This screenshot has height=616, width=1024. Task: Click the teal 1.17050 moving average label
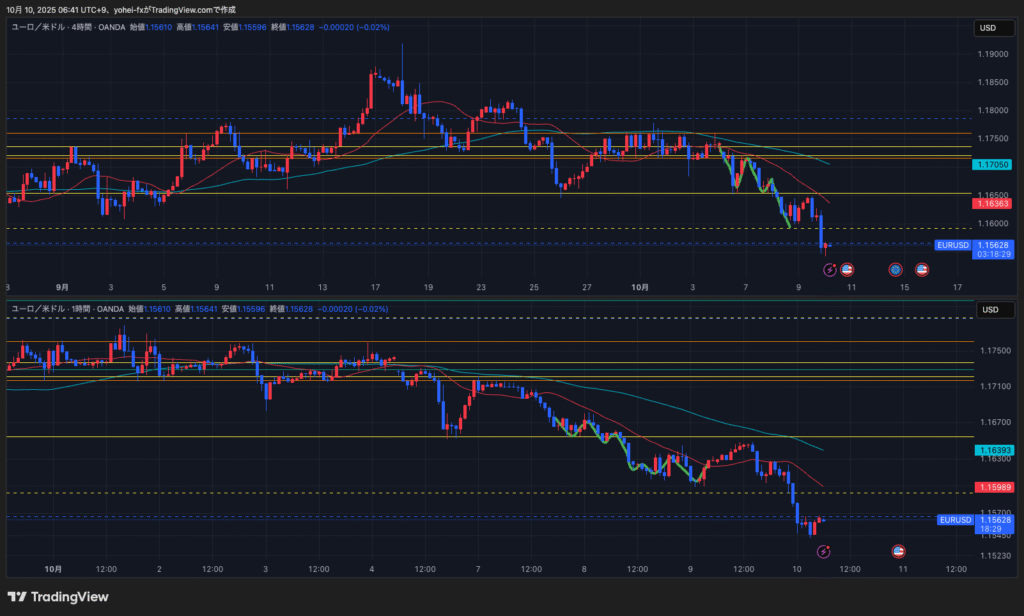[x=993, y=164]
